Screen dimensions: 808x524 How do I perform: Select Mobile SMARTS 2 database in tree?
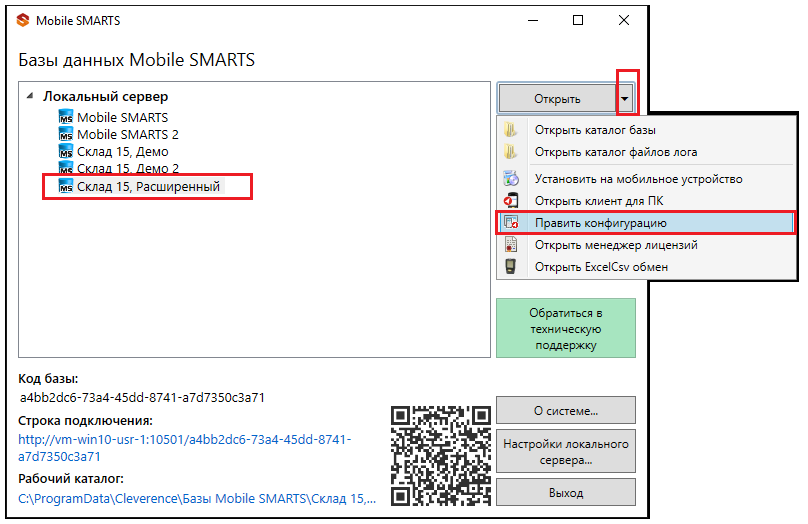click(x=128, y=134)
